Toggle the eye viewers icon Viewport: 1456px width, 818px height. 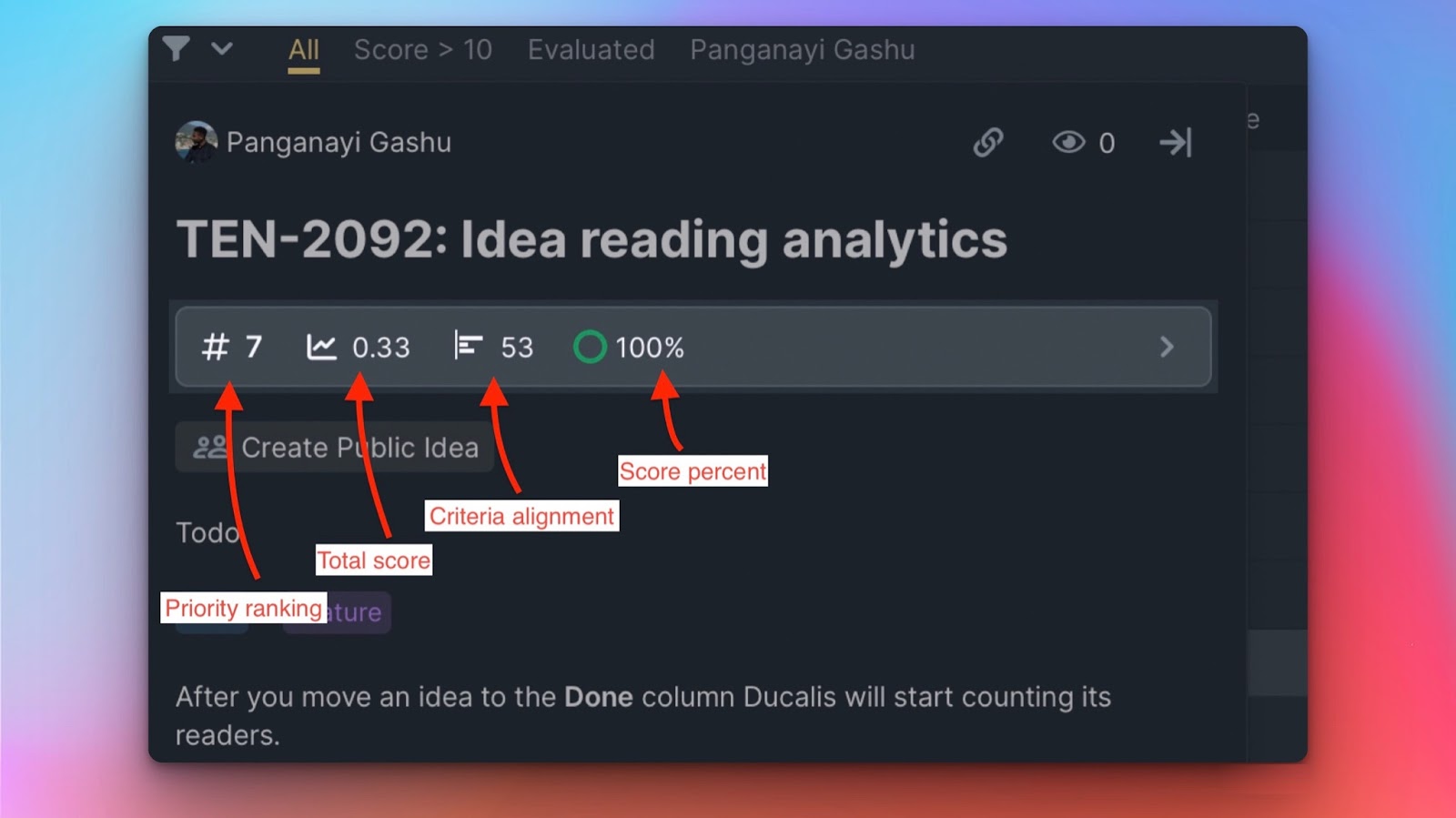tap(1068, 143)
